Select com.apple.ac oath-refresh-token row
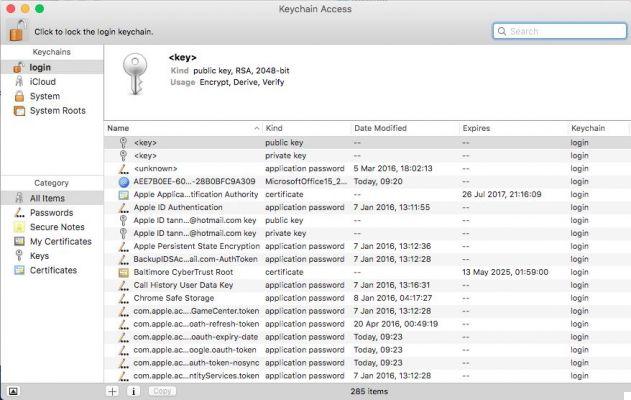Screen dimensions: 631x400 [x=367, y=324]
